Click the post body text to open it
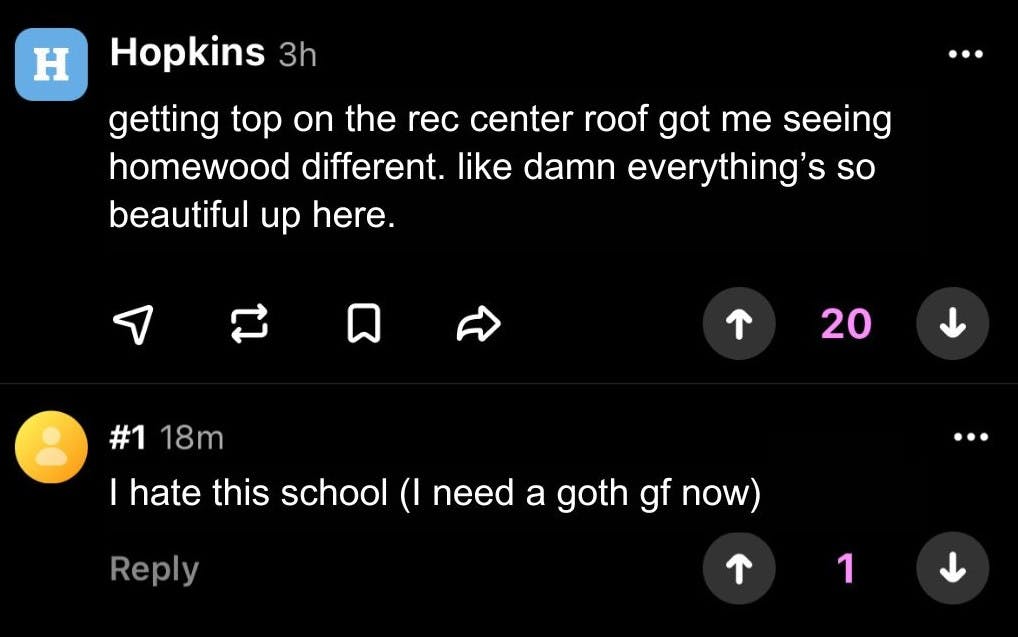The image size is (1018, 637). 500,166
